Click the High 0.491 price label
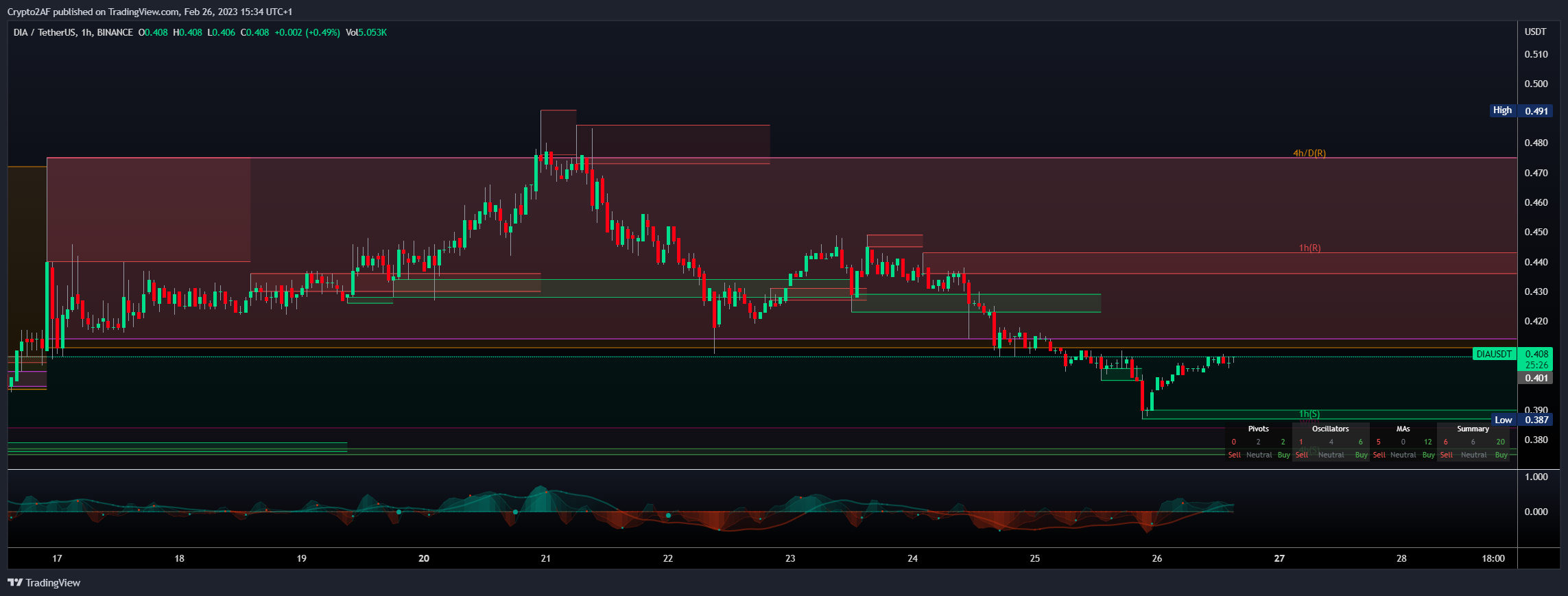The height and width of the screenshot is (596, 1568). 1521,110
